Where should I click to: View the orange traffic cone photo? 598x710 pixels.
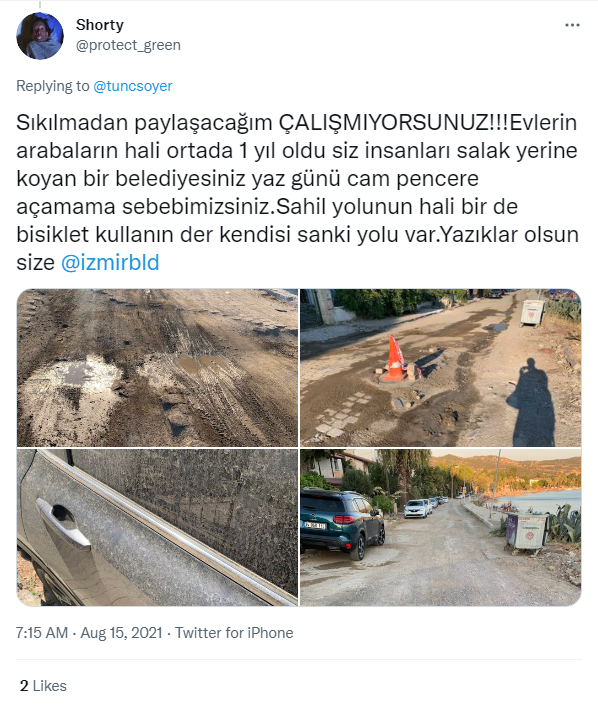pos(440,368)
